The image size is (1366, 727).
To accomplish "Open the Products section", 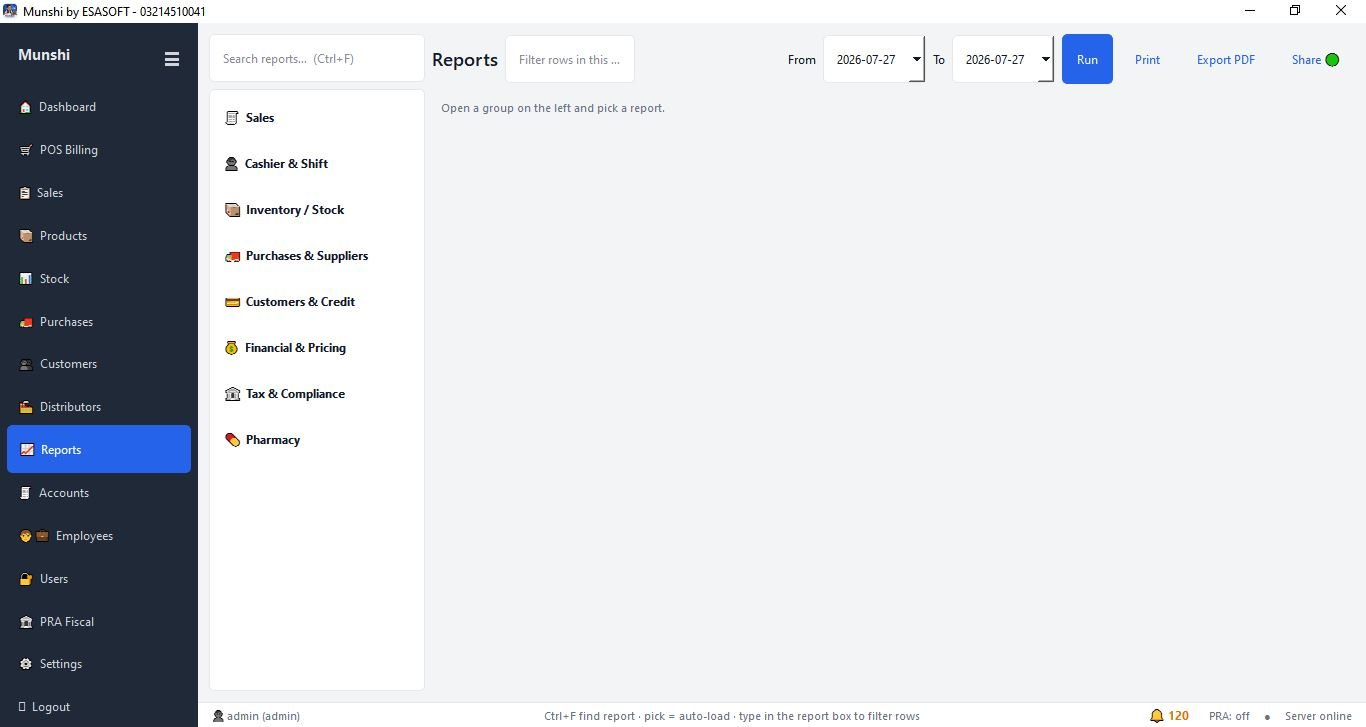I will coord(99,236).
